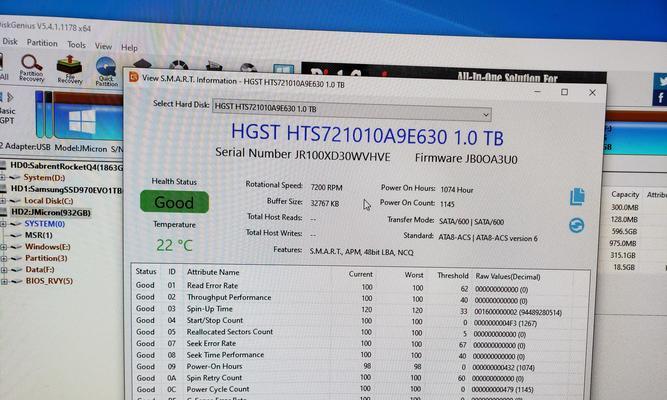Select the Power-On Hours attribute row
The image size is (667, 400).
click(x=359, y=366)
